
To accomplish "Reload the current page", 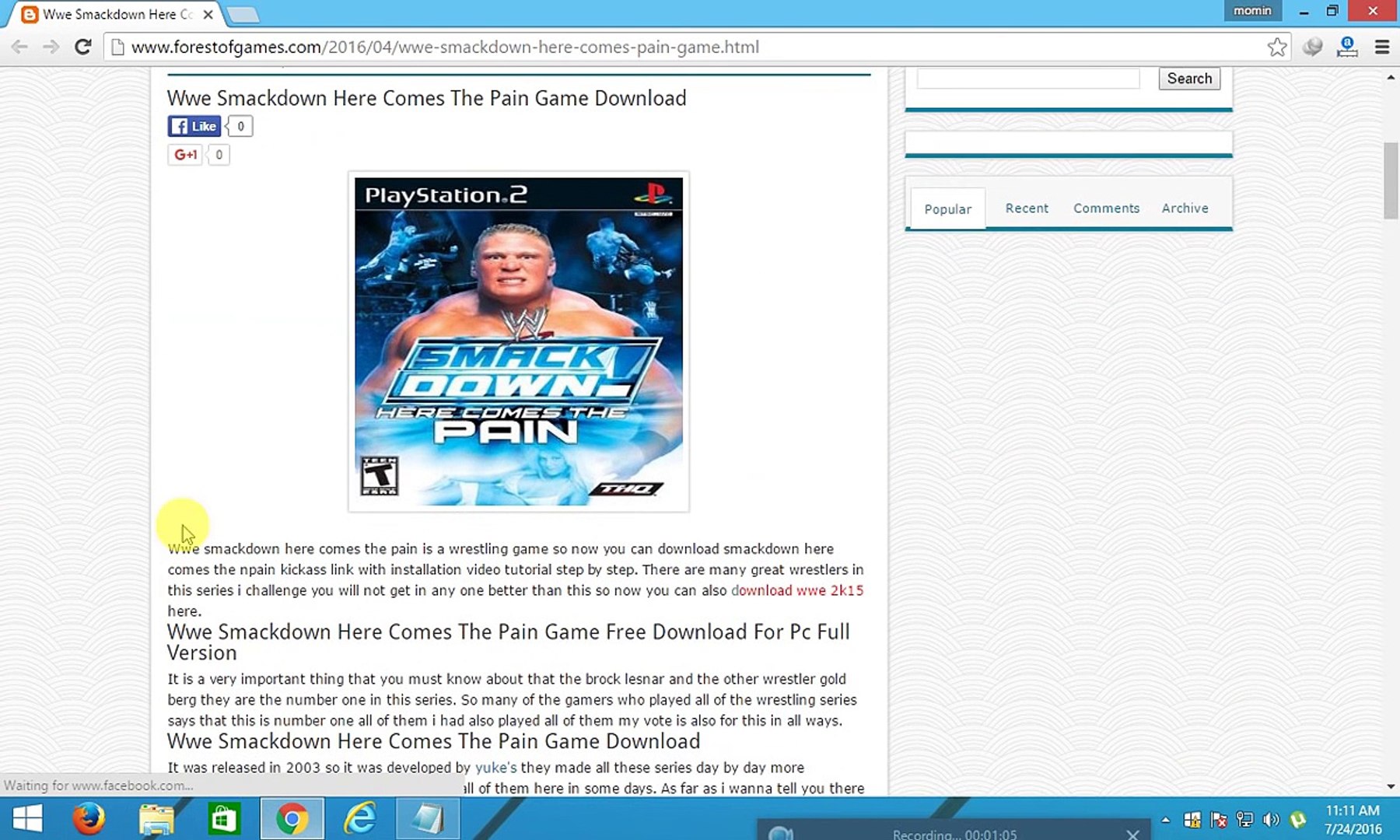I will (83, 47).
